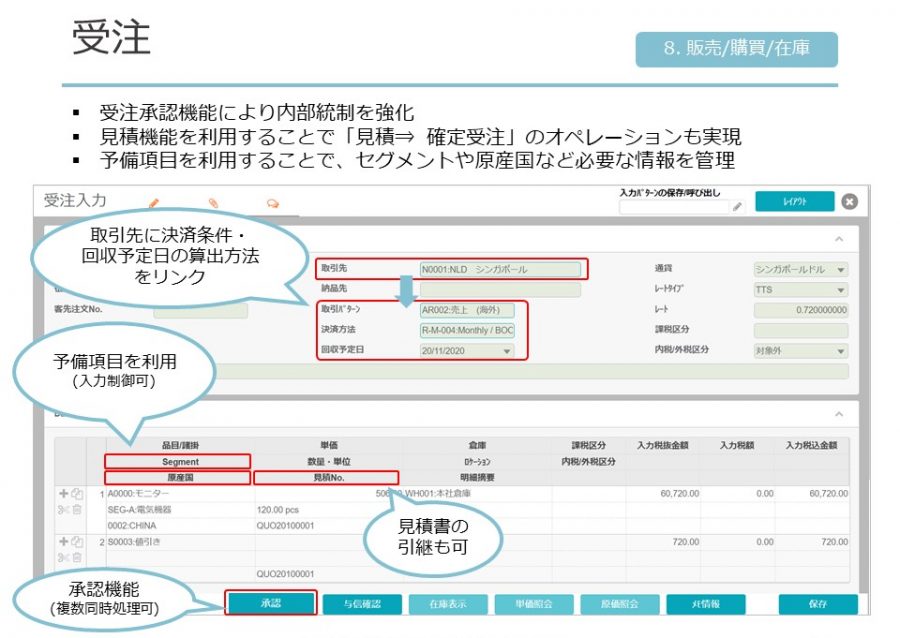Expand the 内税/外税区分 dropdown
This screenshot has height=638, width=900.
840,351
